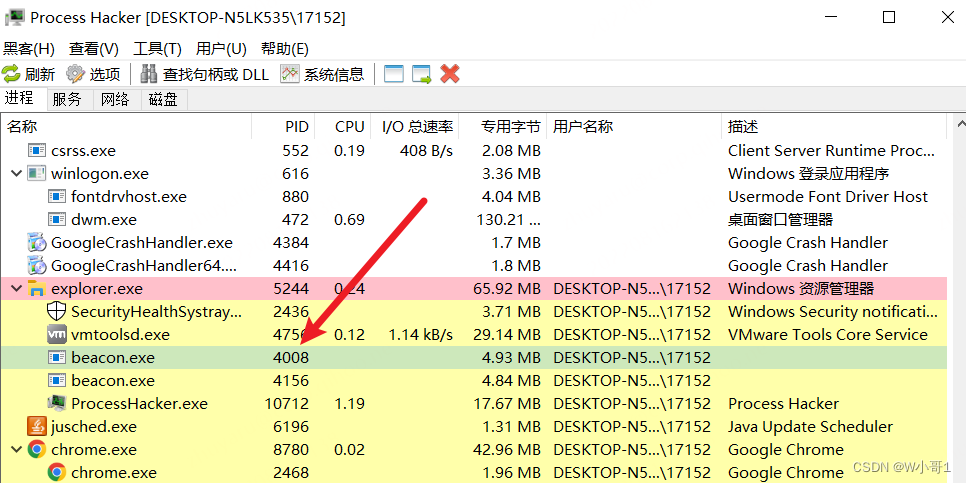Click the Usermode Font Driver Host description
The image size is (966, 483).
coord(827,197)
